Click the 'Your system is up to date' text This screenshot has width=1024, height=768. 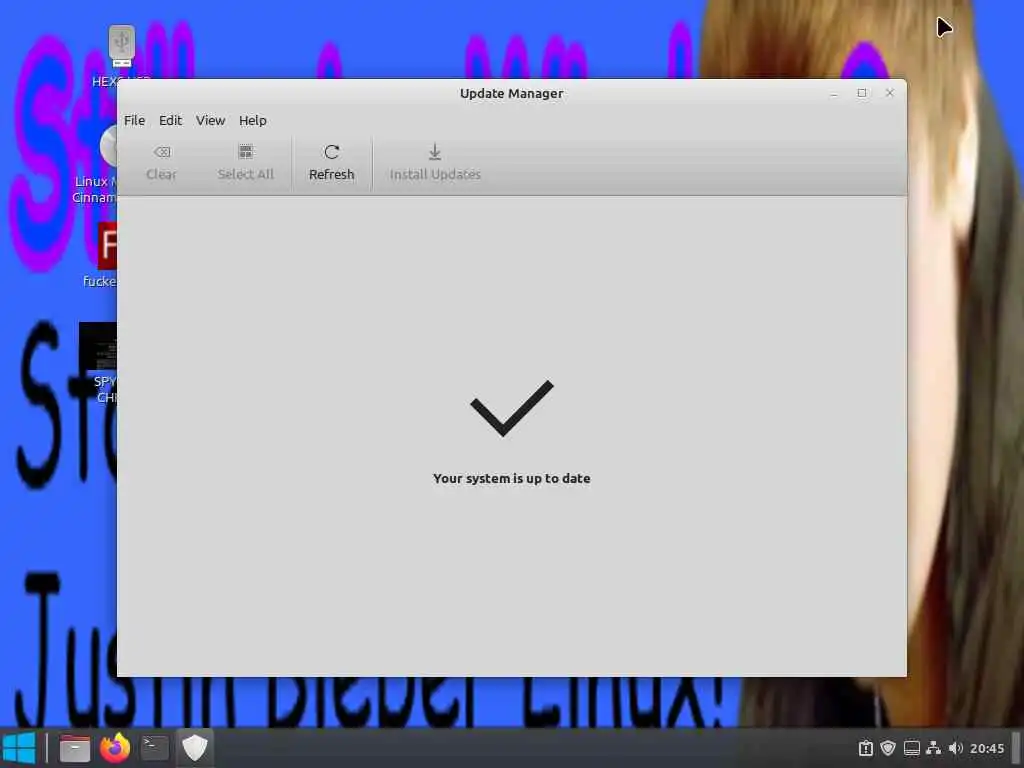coord(511,479)
